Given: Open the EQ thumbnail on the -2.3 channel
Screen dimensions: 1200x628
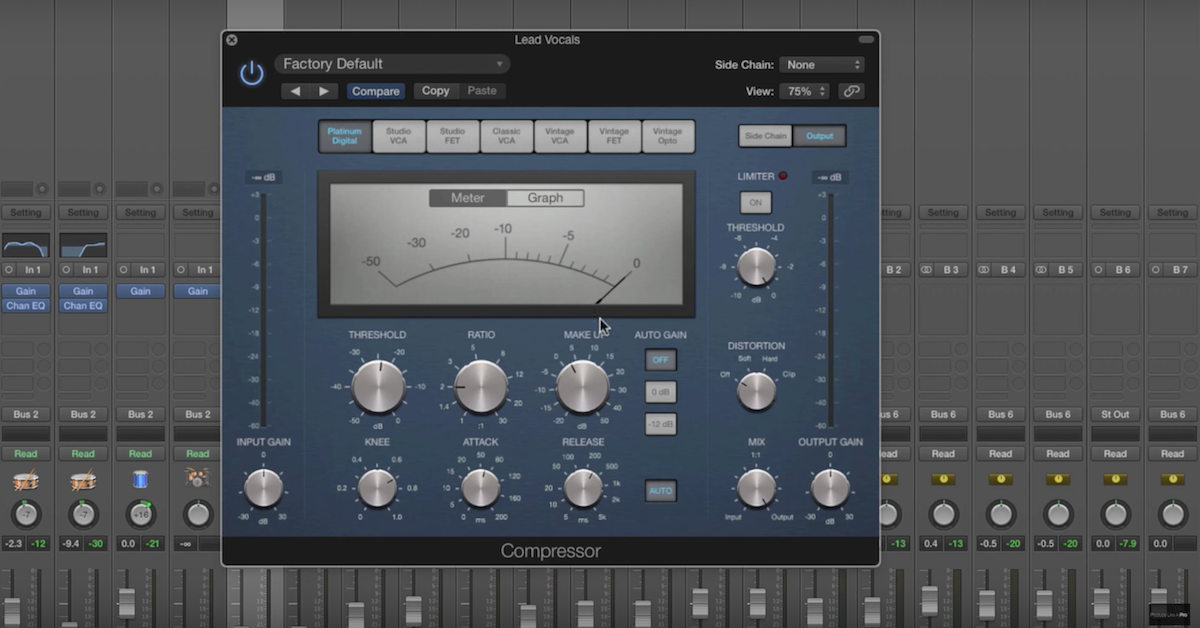Looking at the screenshot, I should [26, 246].
